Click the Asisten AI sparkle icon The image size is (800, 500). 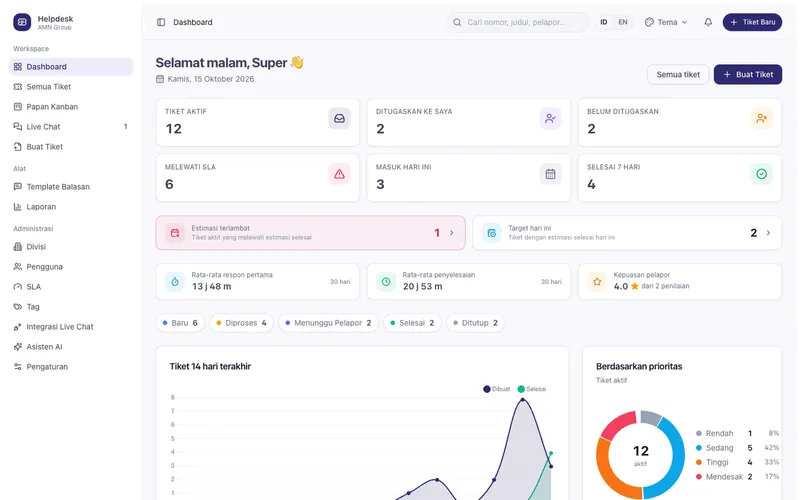[x=18, y=347]
